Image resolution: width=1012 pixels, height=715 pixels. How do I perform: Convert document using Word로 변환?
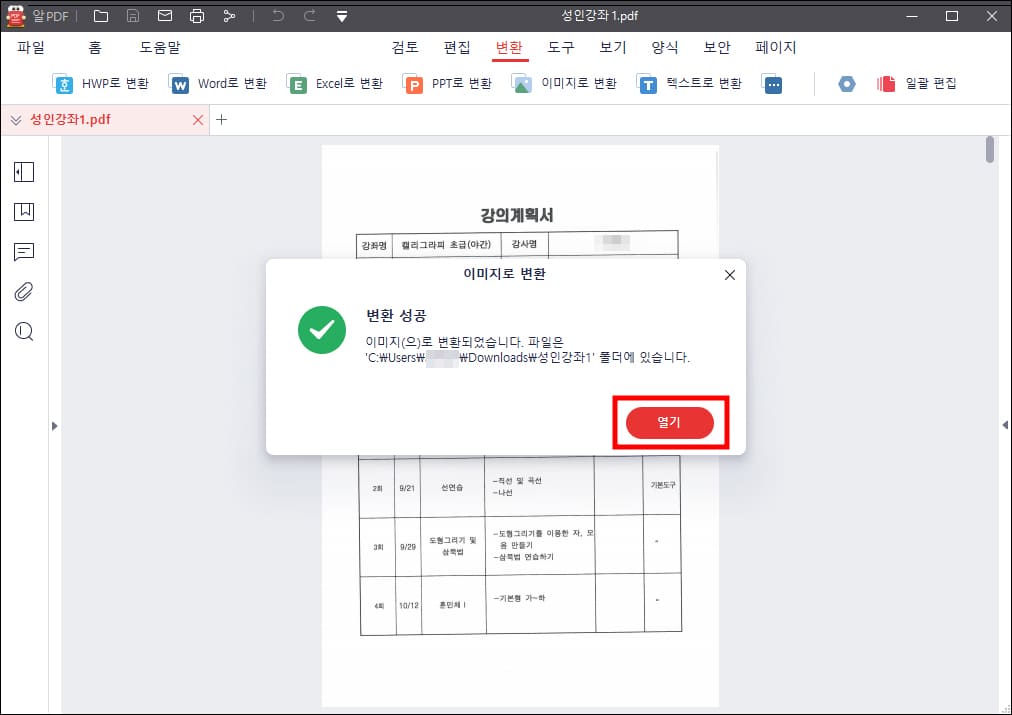tap(218, 84)
